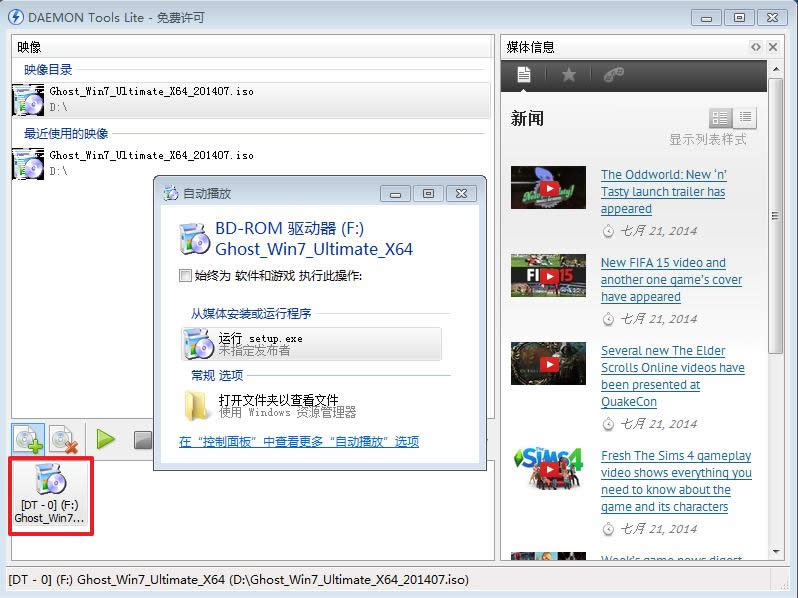The height and width of the screenshot is (598, 798).
Task: Click the gray Unmount stop icon
Action: (x=142, y=440)
